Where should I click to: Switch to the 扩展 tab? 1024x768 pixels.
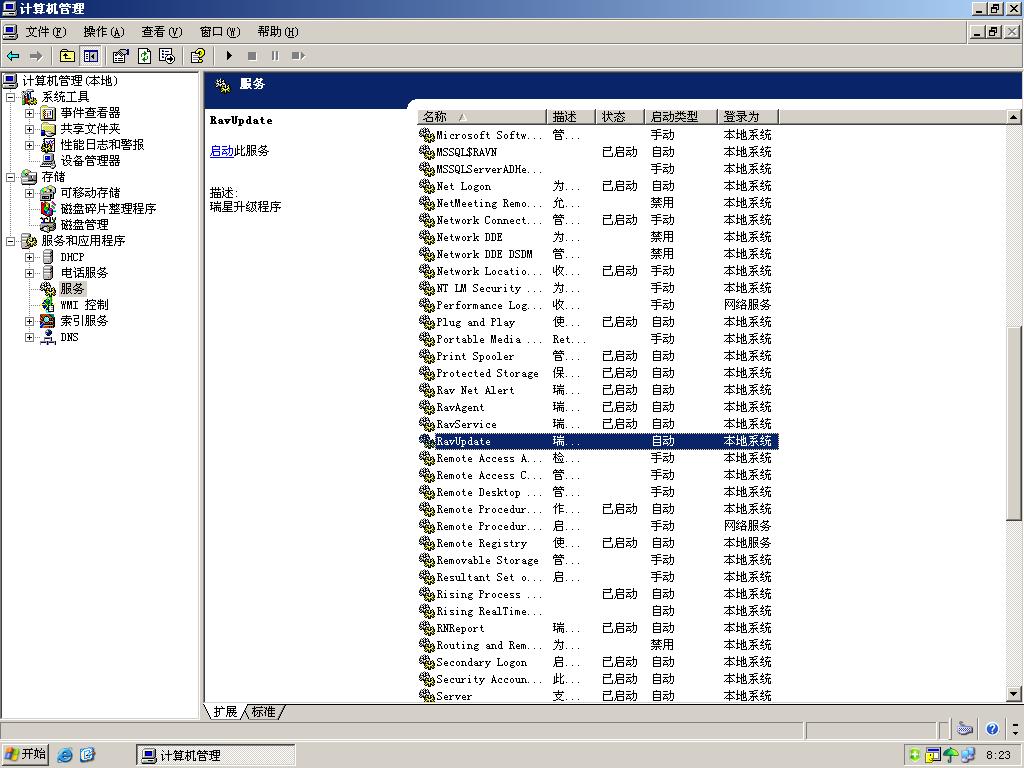pyautogui.click(x=225, y=712)
